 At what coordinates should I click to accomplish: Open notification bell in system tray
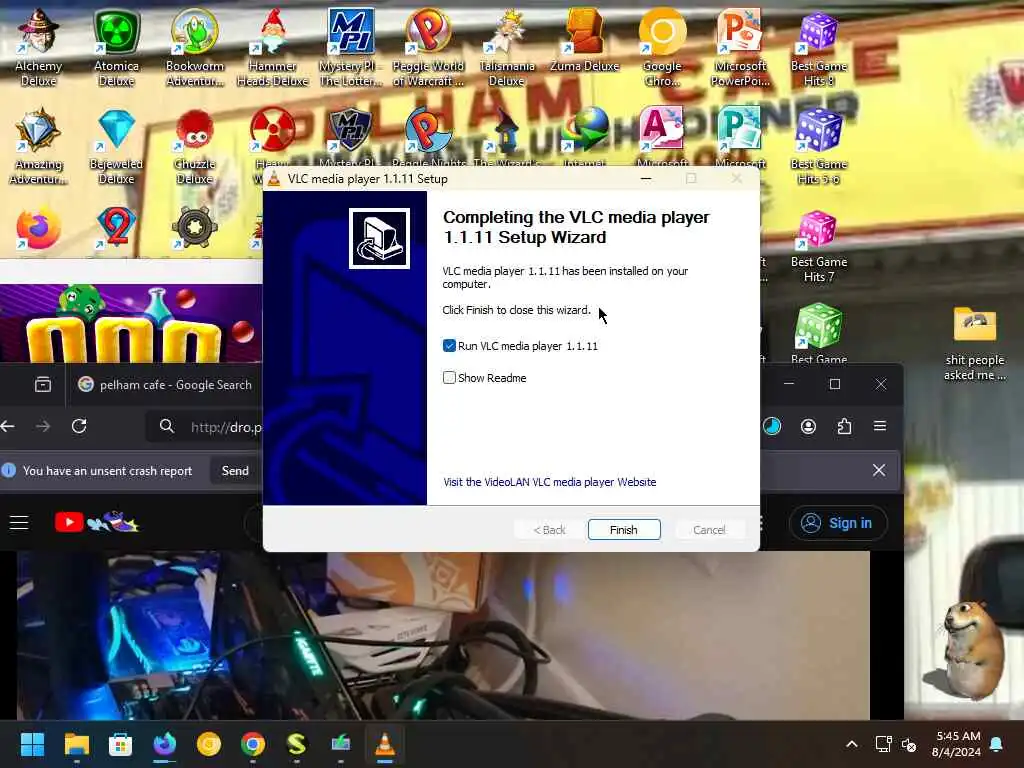pyautogui.click(x=997, y=744)
